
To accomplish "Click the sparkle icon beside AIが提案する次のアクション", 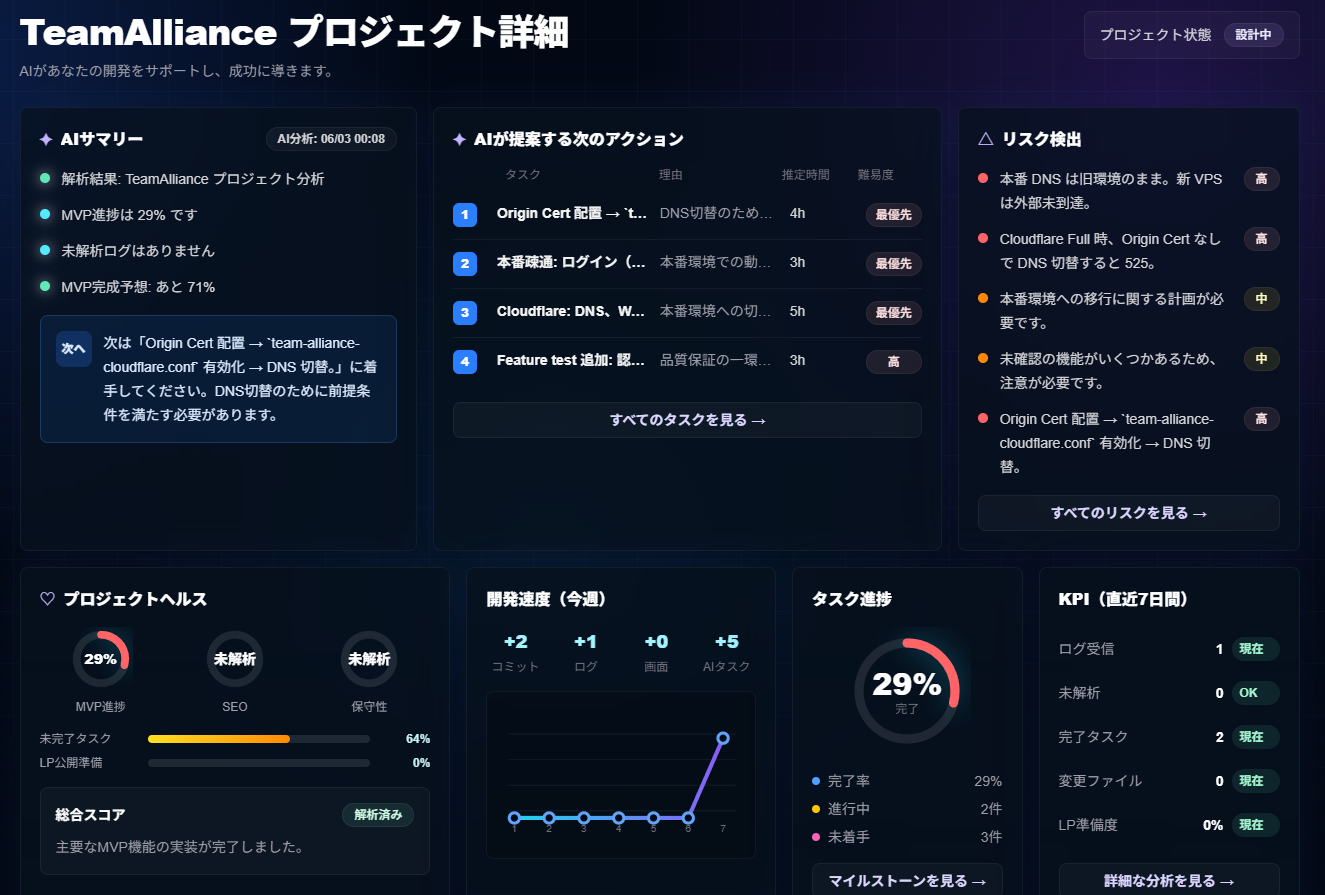I will [x=459, y=139].
